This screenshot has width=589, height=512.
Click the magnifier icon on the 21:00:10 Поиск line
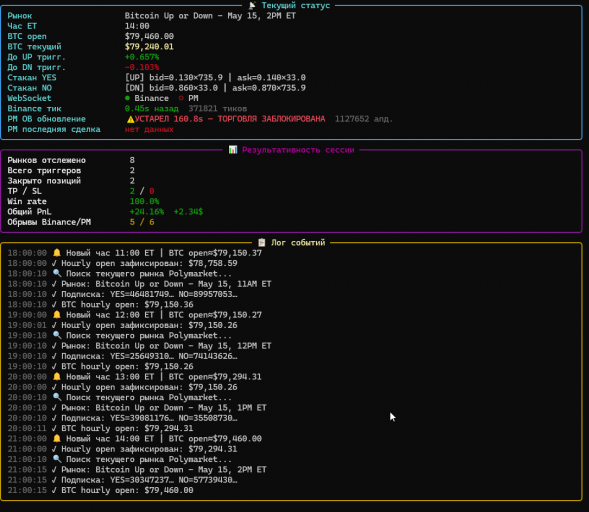coord(57,459)
